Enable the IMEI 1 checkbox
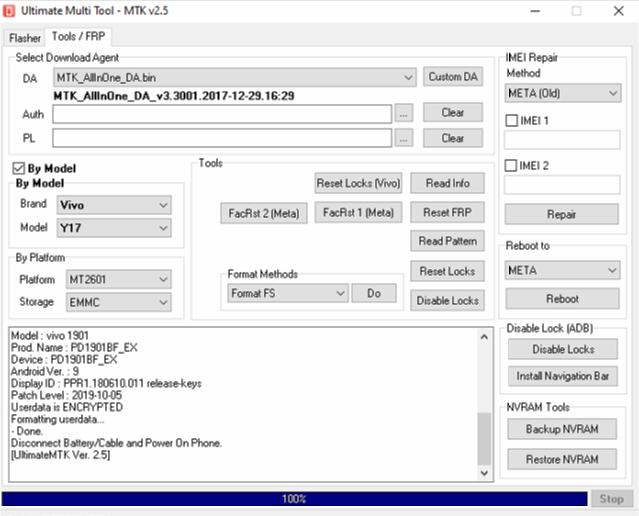Viewport: 639px width, 516px height. pos(511,121)
